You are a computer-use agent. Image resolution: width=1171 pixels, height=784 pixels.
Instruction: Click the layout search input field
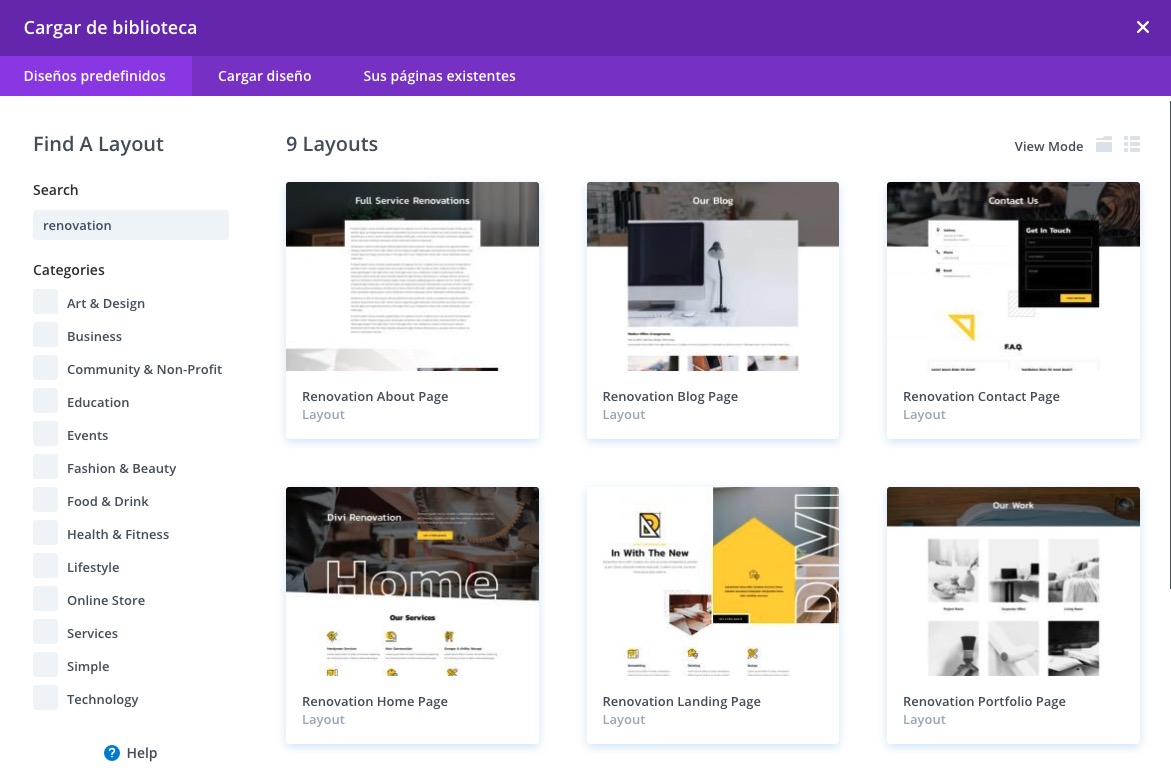[x=131, y=225]
